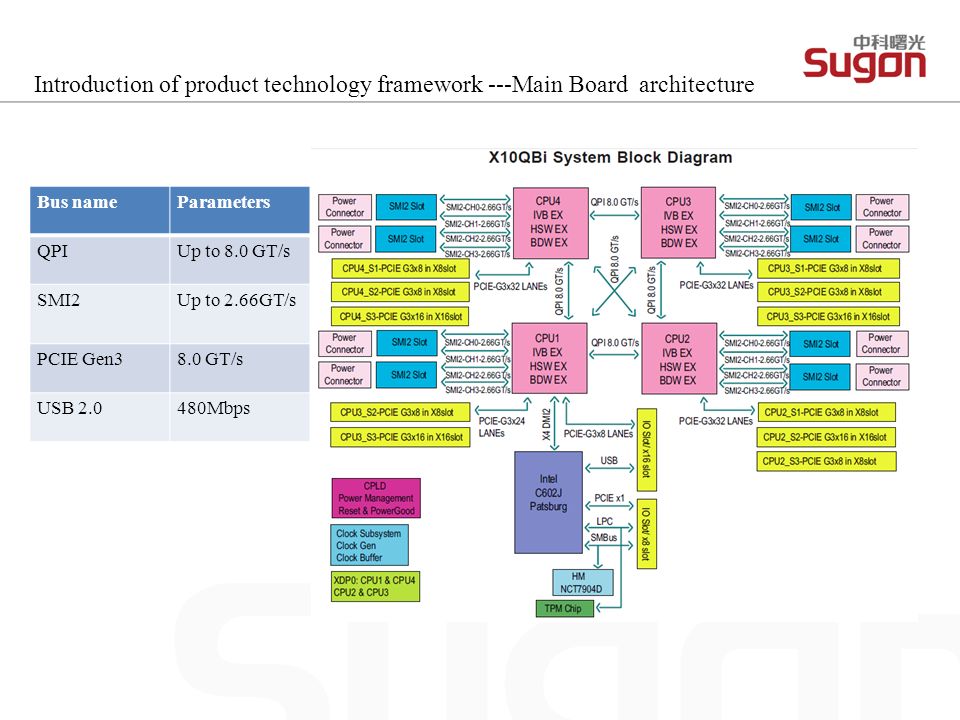Screen dimensions: 960x720
Task: Click the 'X10QBi System Block Diagram' heading
Action: click(x=610, y=157)
